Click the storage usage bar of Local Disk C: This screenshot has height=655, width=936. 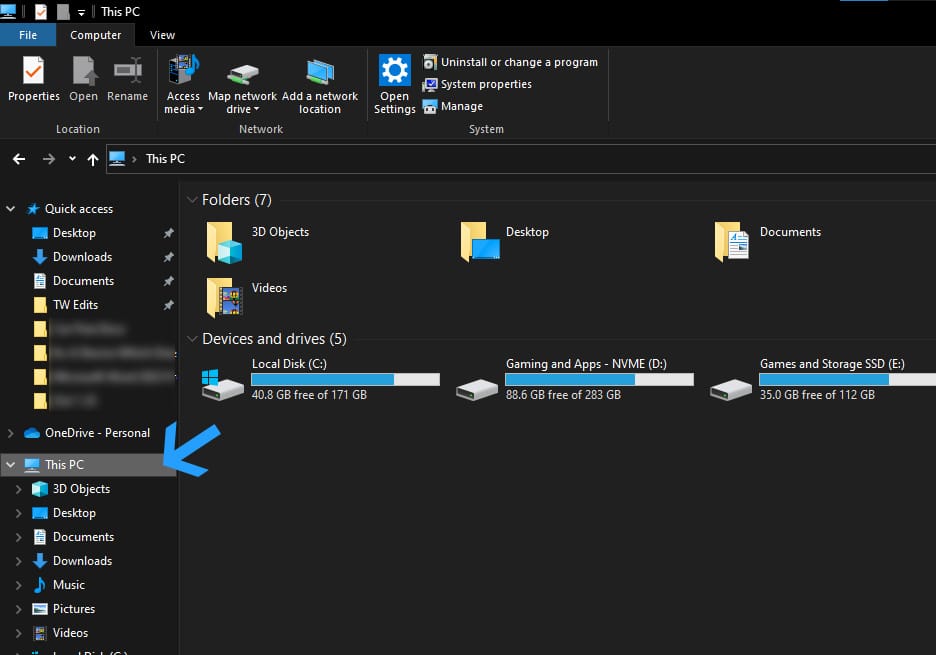[x=345, y=379]
